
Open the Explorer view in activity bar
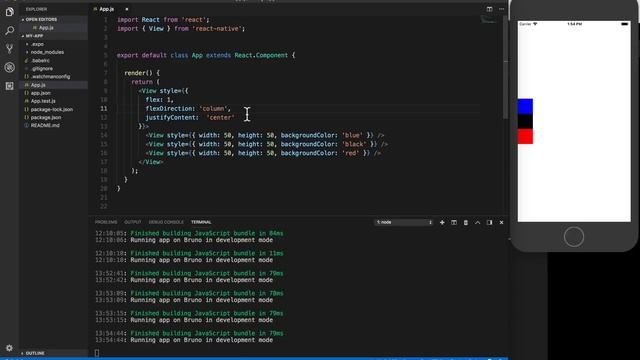(9, 12)
